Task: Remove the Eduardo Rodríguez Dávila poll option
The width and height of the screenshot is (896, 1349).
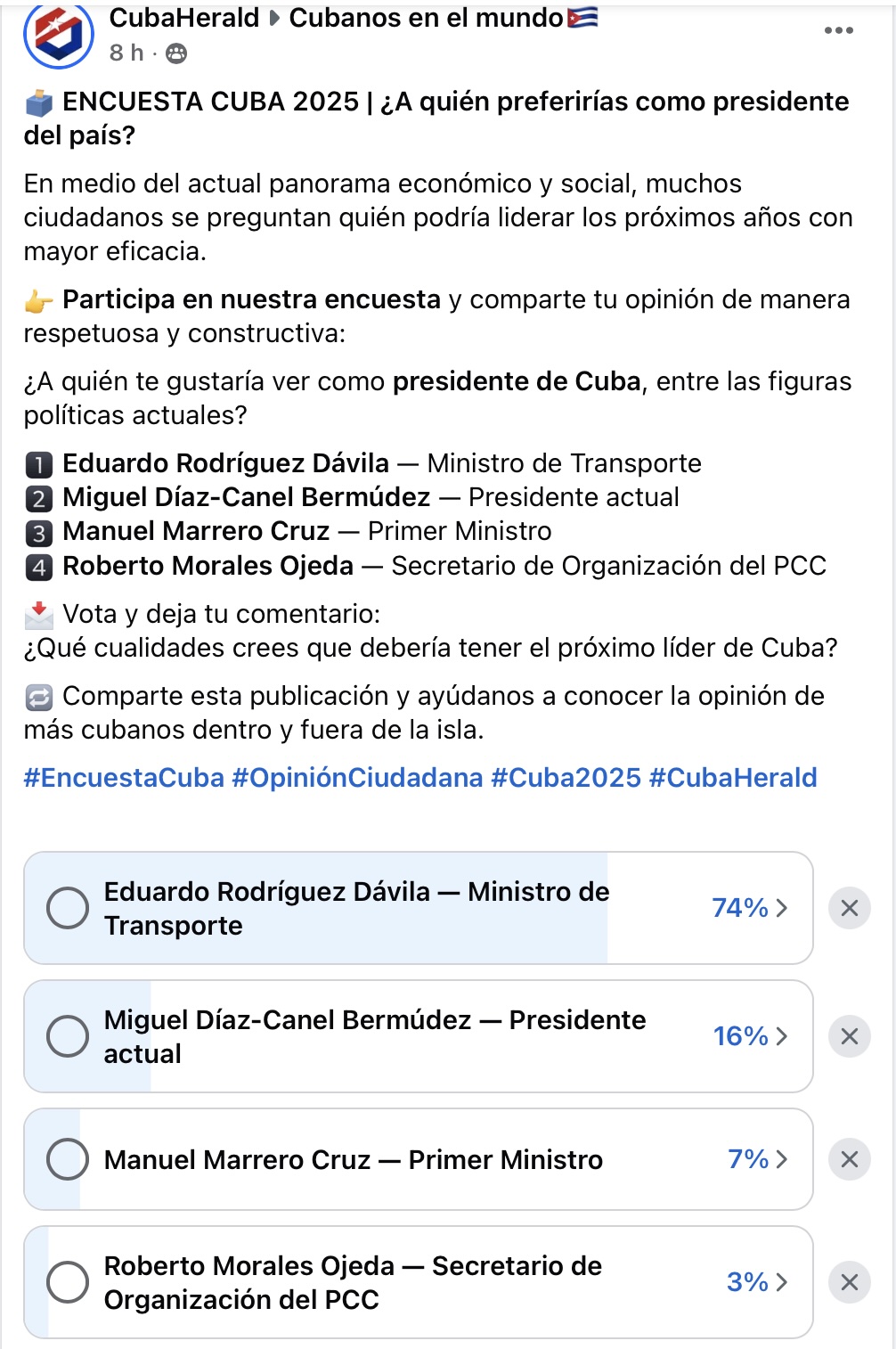Action: click(849, 908)
